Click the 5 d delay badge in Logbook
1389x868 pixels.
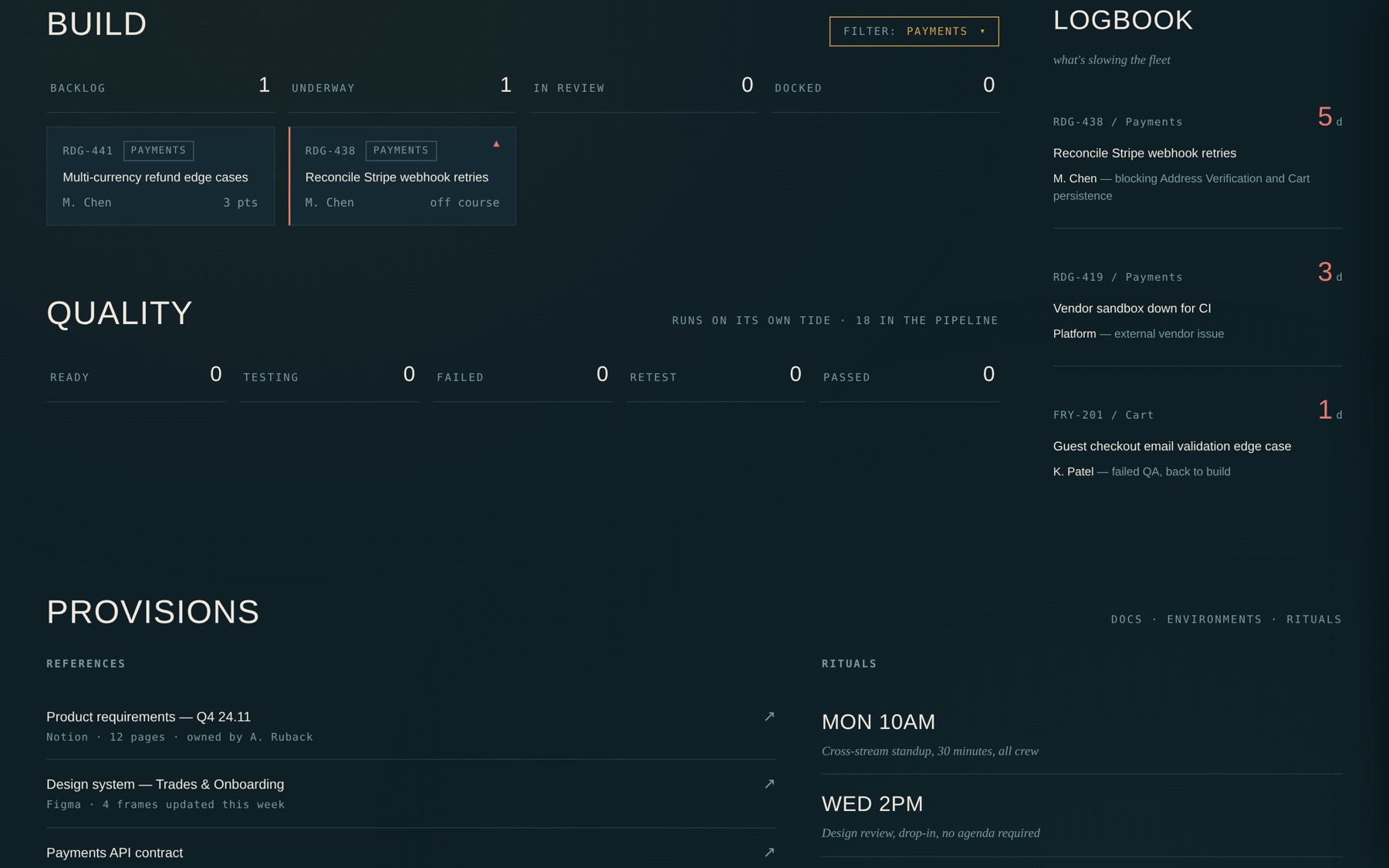click(1330, 117)
